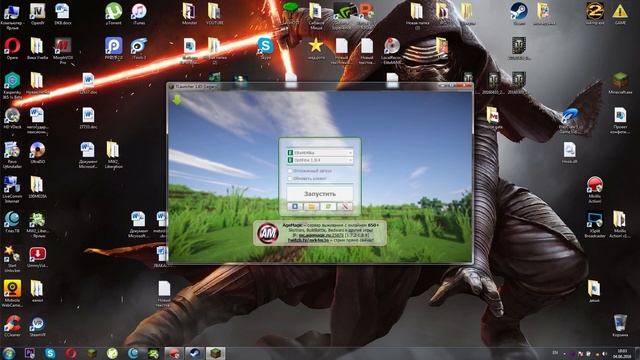The image size is (640, 360).
Task: Tick the checkbox above "Обновить клиент"
Action: [x=290, y=171]
